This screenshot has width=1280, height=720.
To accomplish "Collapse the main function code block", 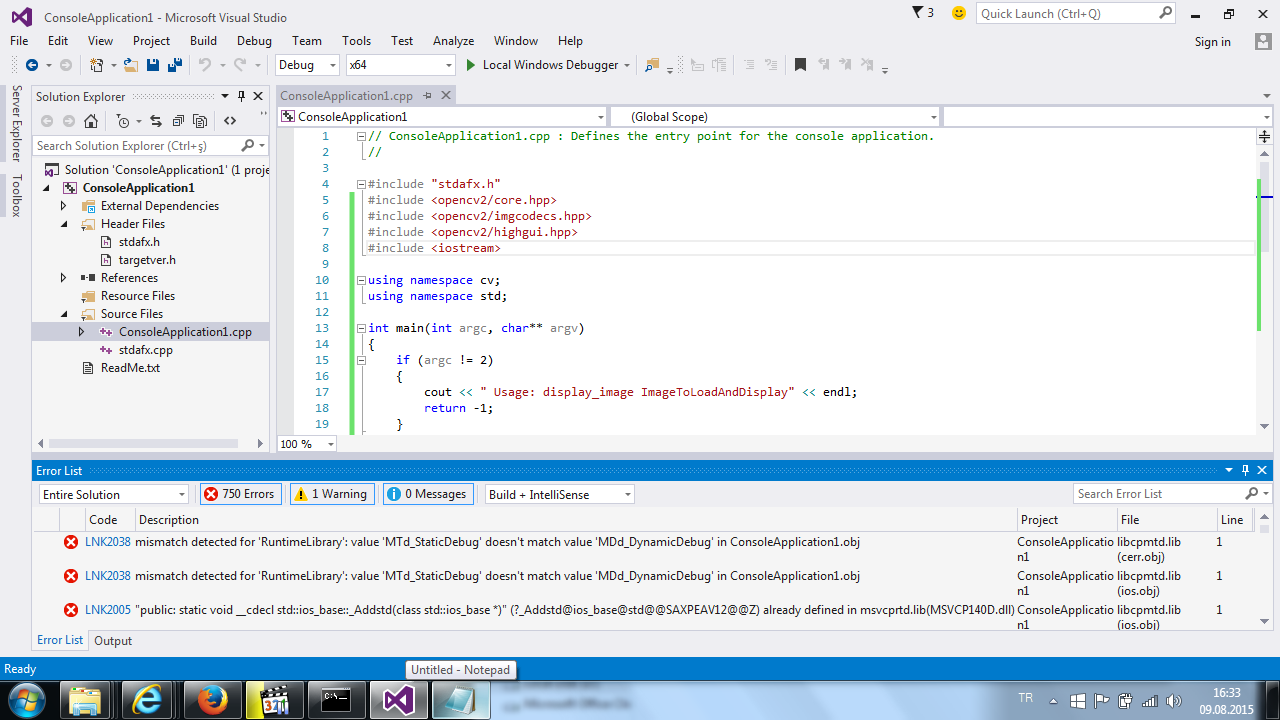I will tap(361, 328).
